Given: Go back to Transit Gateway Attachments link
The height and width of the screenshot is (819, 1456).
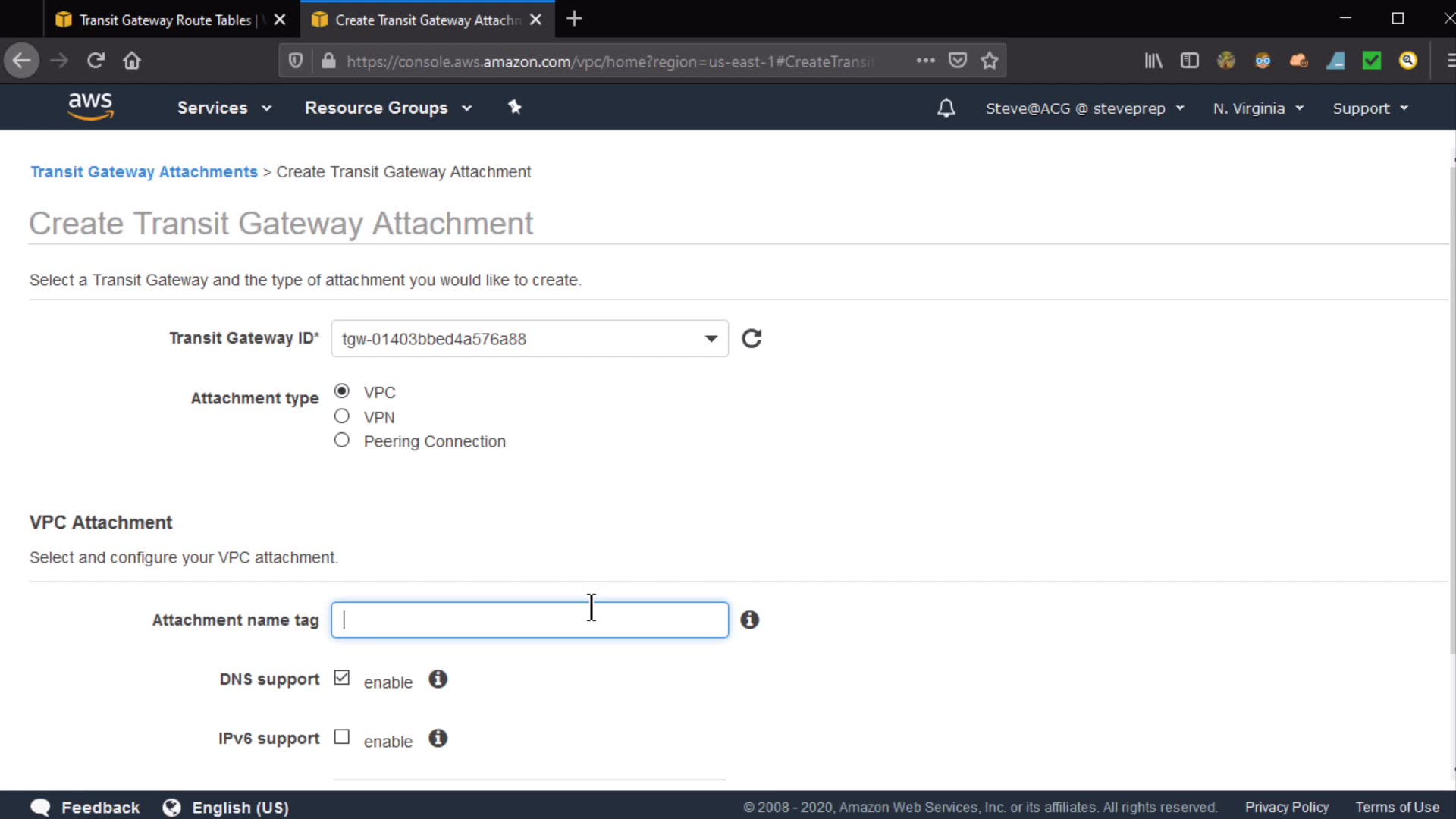Looking at the screenshot, I should coord(144,172).
